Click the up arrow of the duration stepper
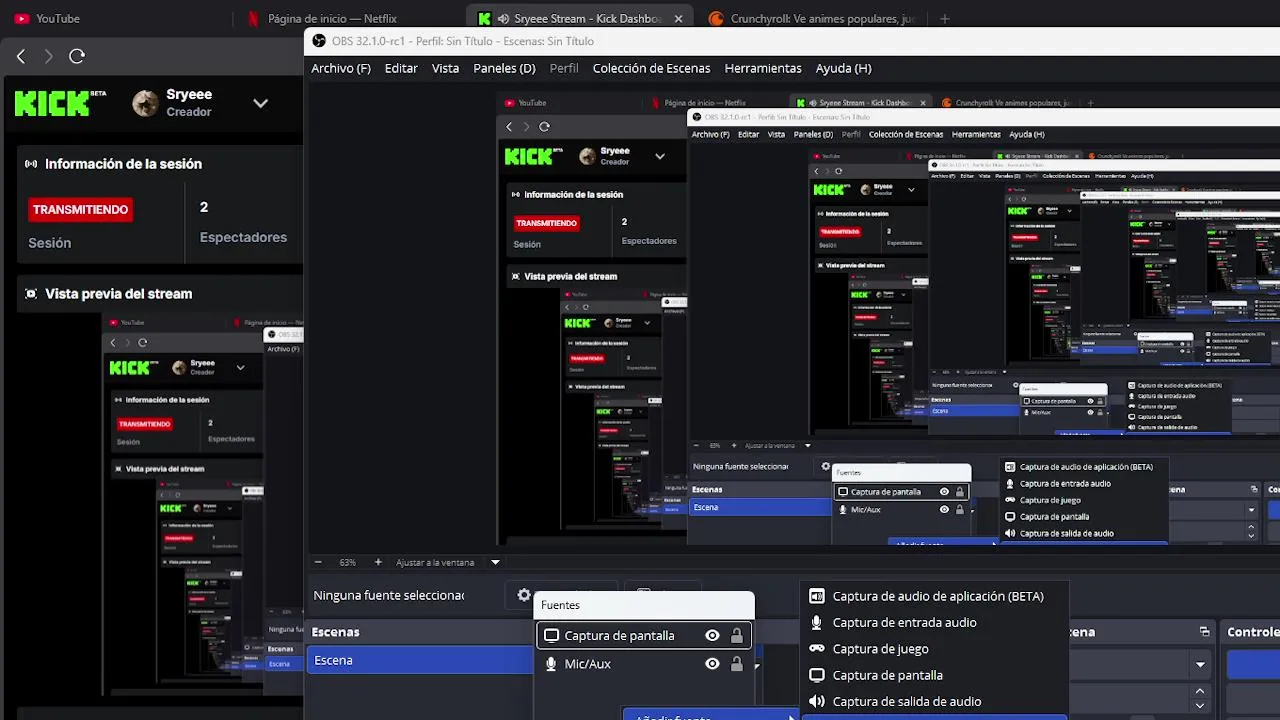The image size is (1280, 720). pyautogui.click(x=1200, y=690)
